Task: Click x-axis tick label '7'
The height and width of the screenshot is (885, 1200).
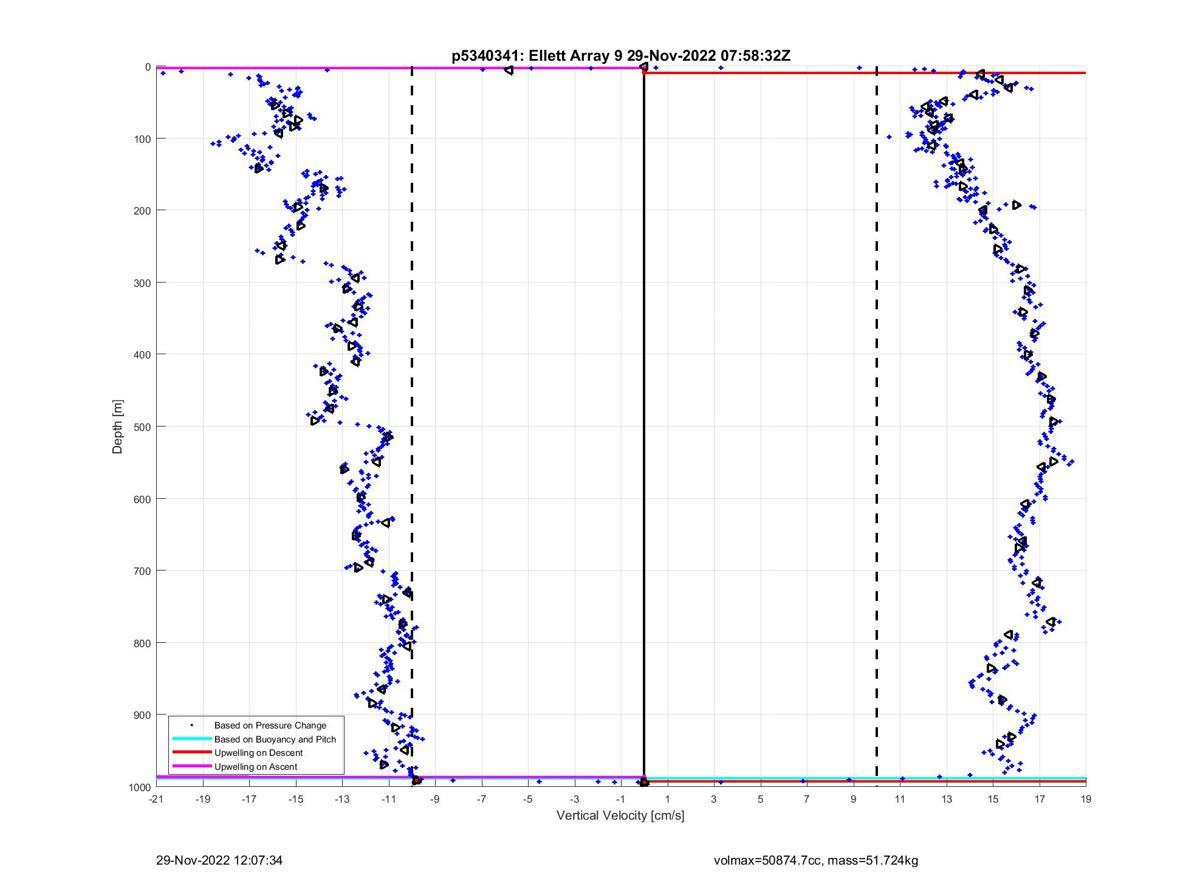Action: click(807, 800)
